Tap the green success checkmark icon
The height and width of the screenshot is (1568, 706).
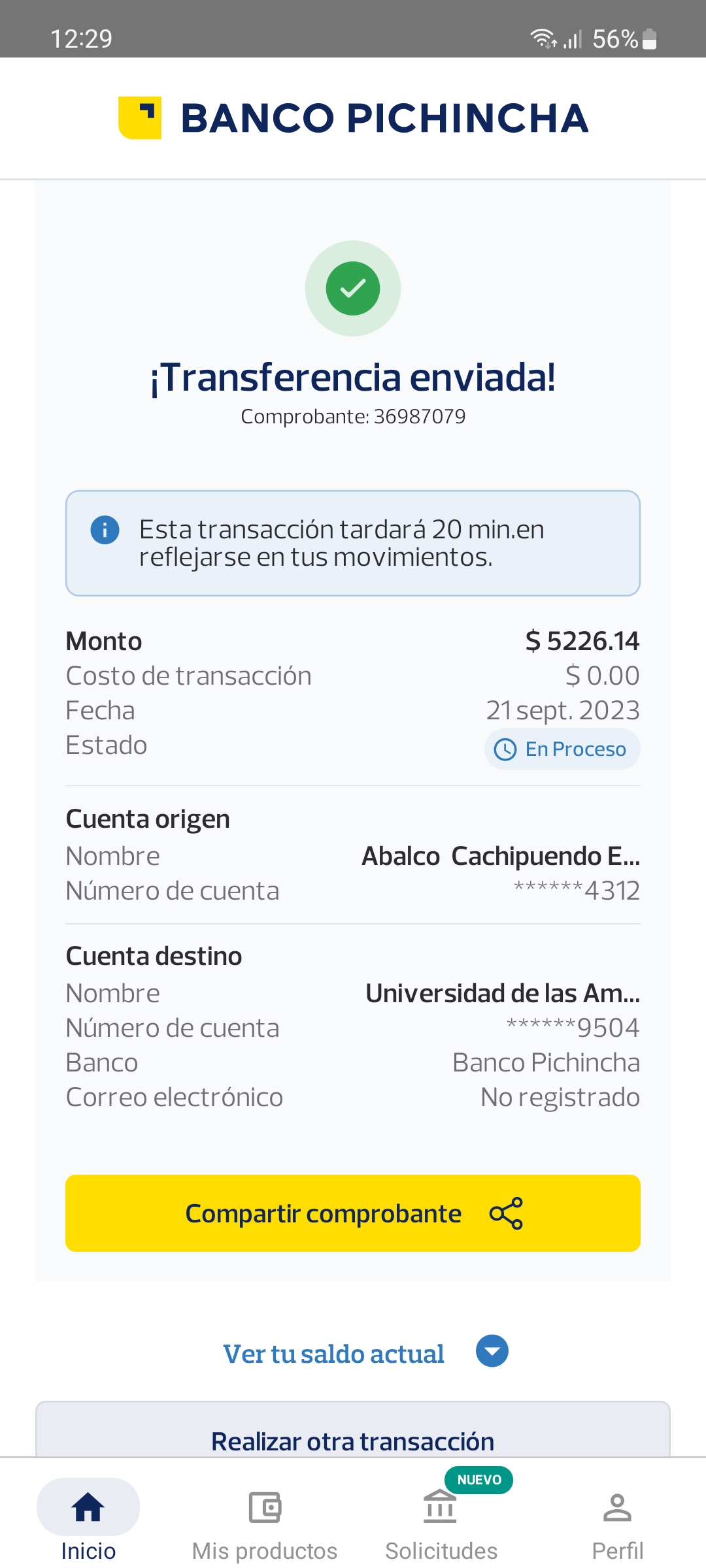point(353,288)
